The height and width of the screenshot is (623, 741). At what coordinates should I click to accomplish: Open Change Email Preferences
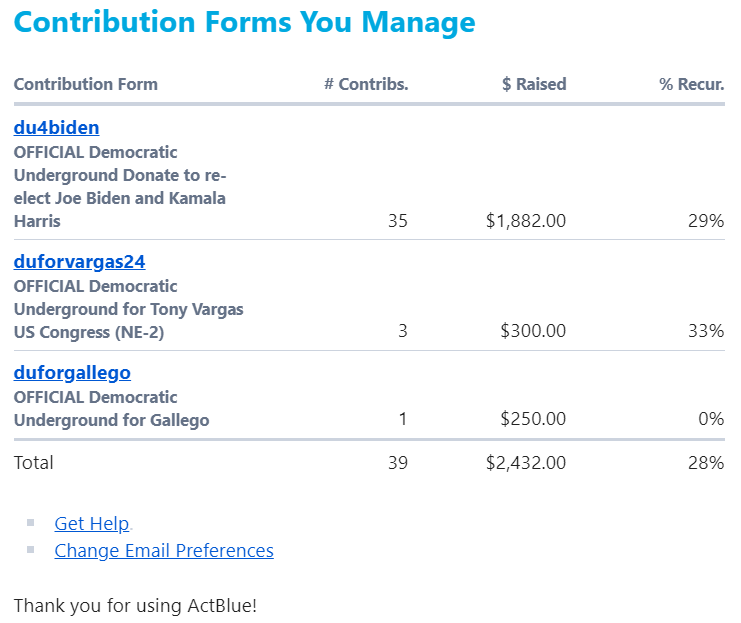pyautogui.click(x=164, y=551)
